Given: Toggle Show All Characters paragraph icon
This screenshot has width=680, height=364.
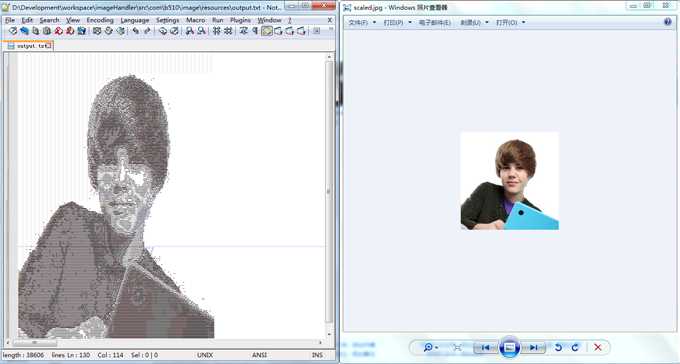Looking at the screenshot, I should tap(255, 31).
